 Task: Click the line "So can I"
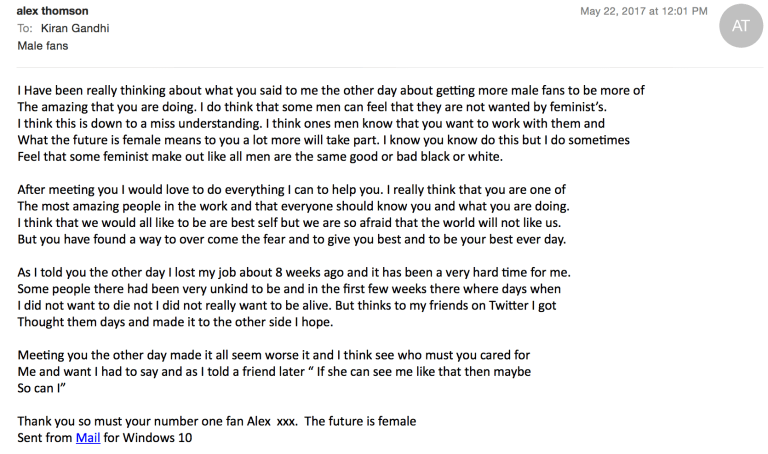42,388
